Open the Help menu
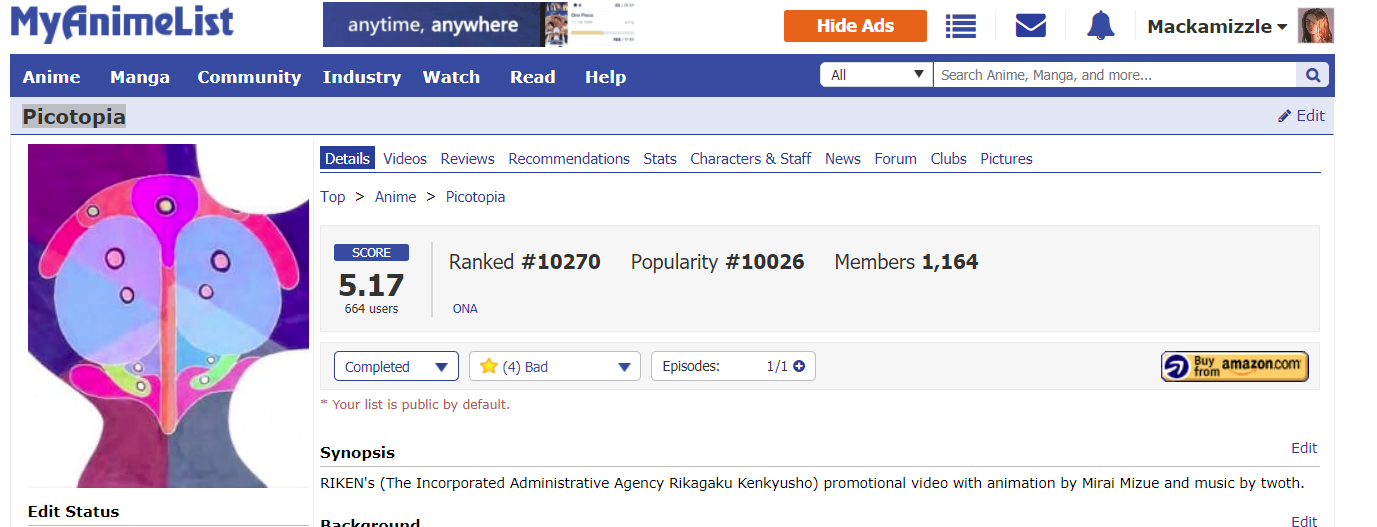This screenshot has width=1377, height=527. [x=605, y=77]
